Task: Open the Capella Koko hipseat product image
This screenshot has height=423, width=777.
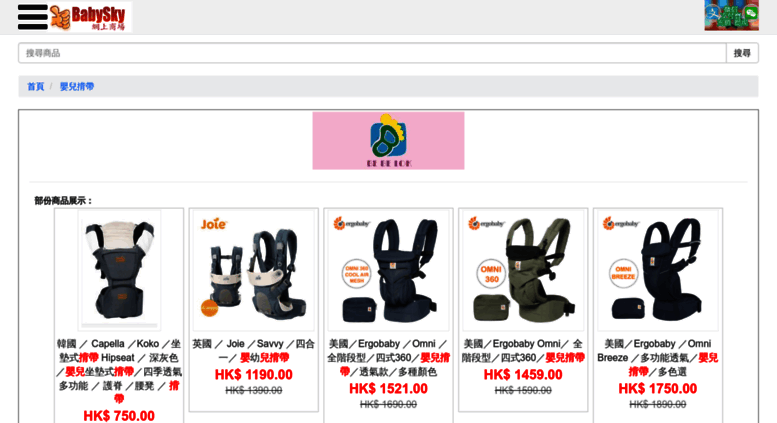Action: point(119,270)
